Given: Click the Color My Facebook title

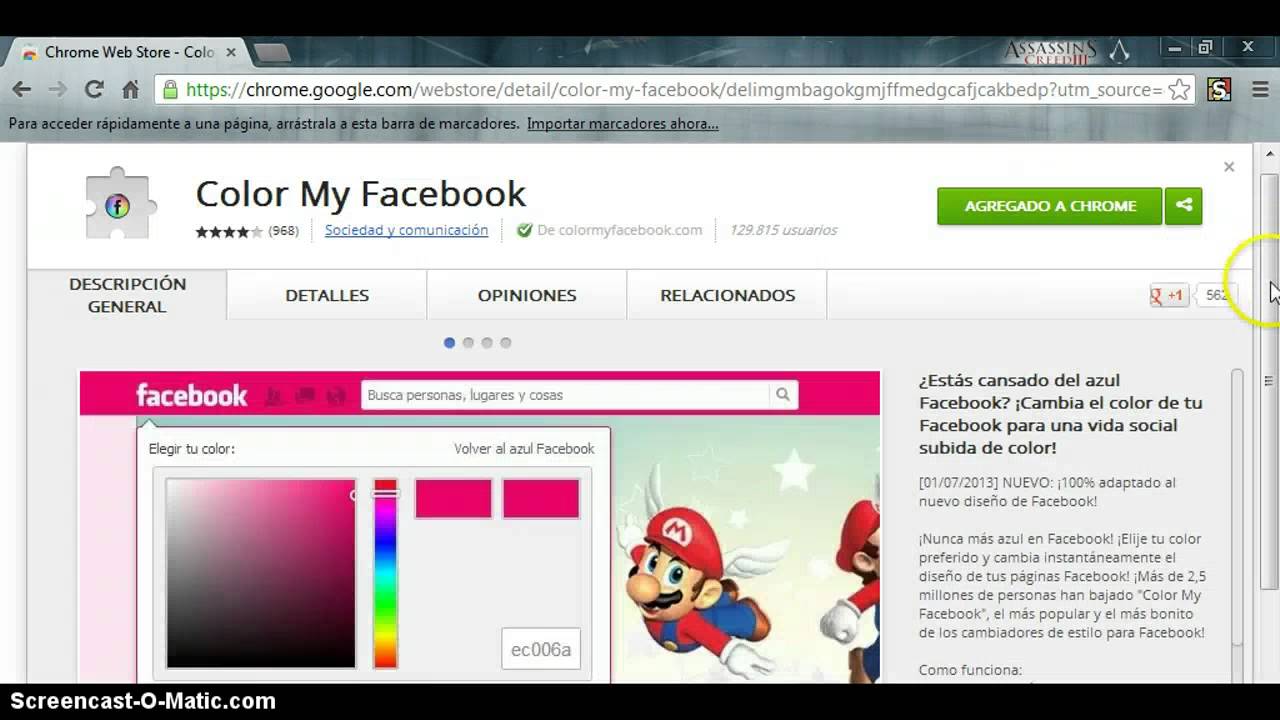Looking at the screenshot, I should (360, 194).
